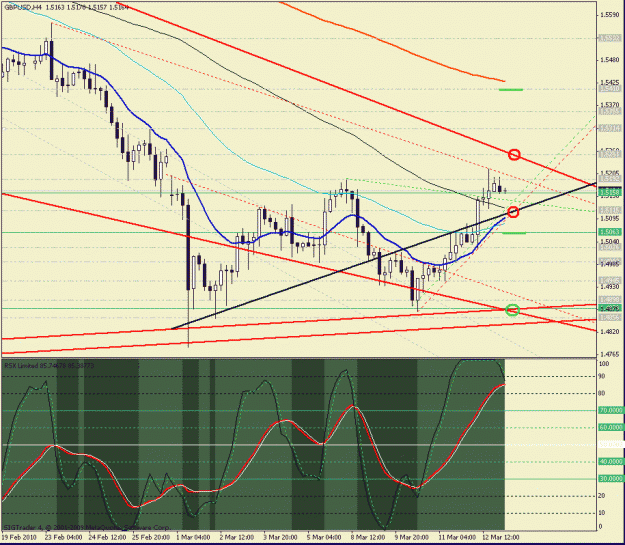
Task: Click the 25 Feb 20:00 time label
Action: [x=151, y=537]
